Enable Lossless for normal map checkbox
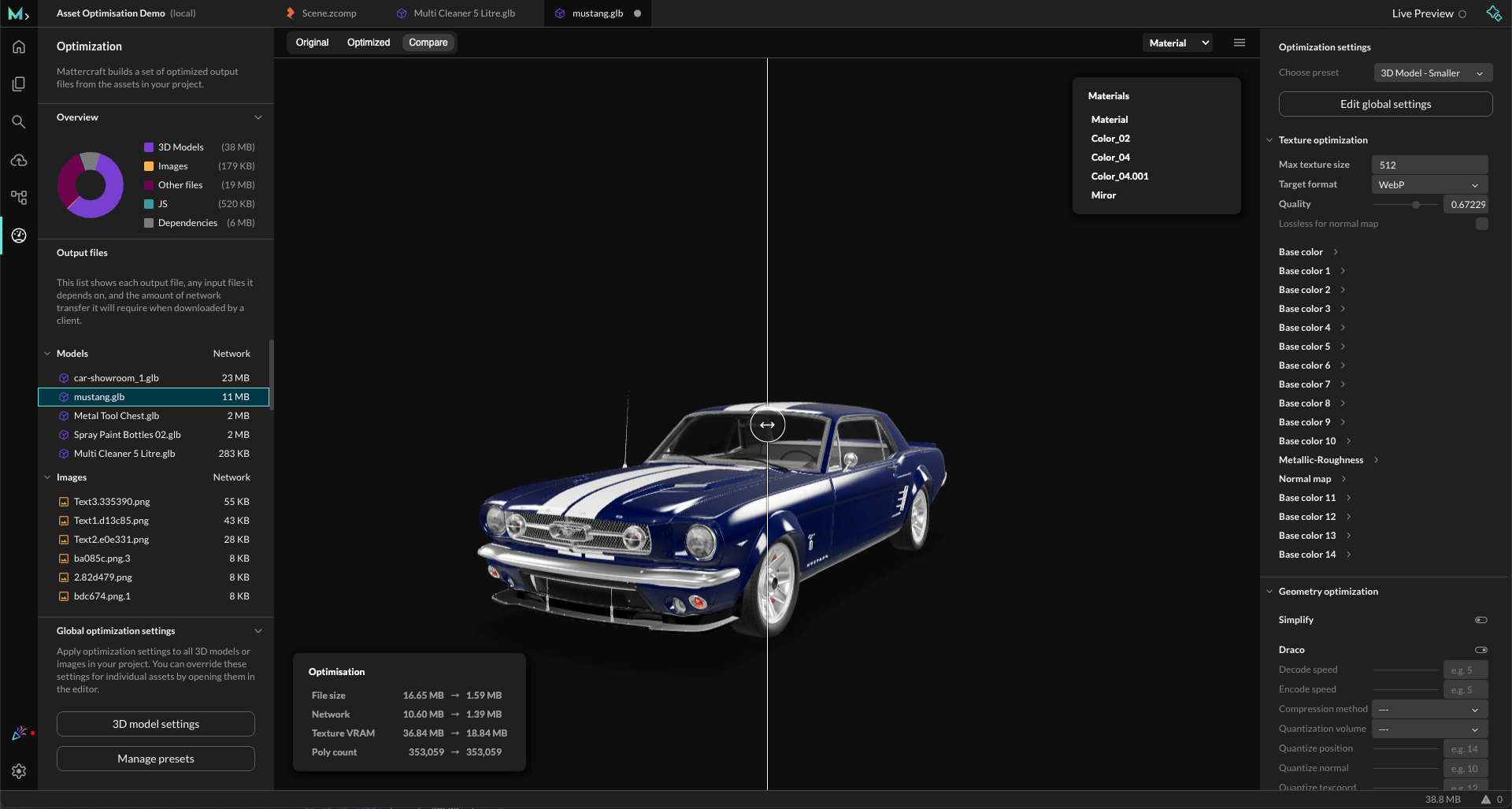Image resolution: width=1512 pixels, height=809 pixels. (1481, 224)
